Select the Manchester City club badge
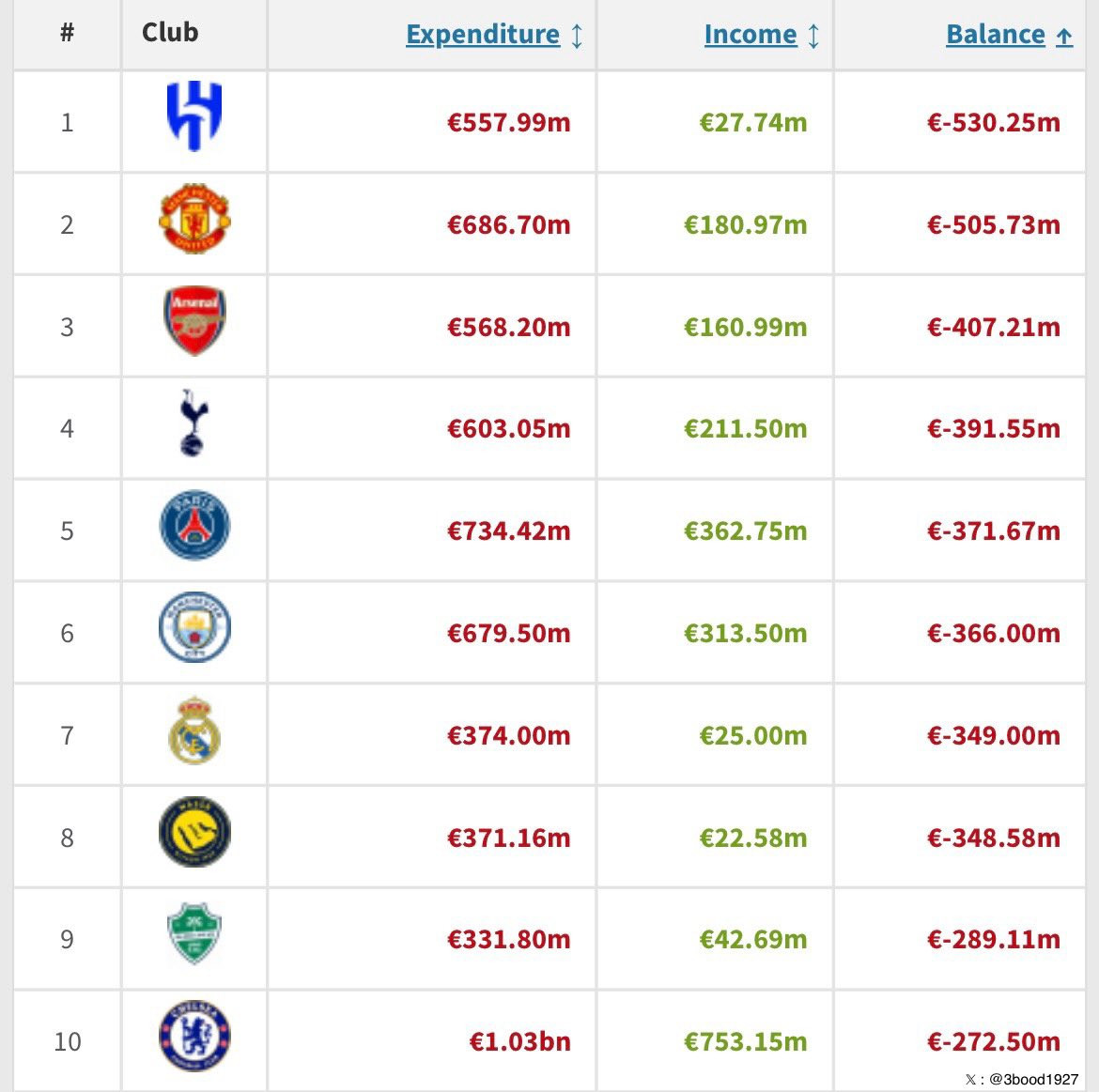Viewport: 1099px width, 1092px height. 194,628
